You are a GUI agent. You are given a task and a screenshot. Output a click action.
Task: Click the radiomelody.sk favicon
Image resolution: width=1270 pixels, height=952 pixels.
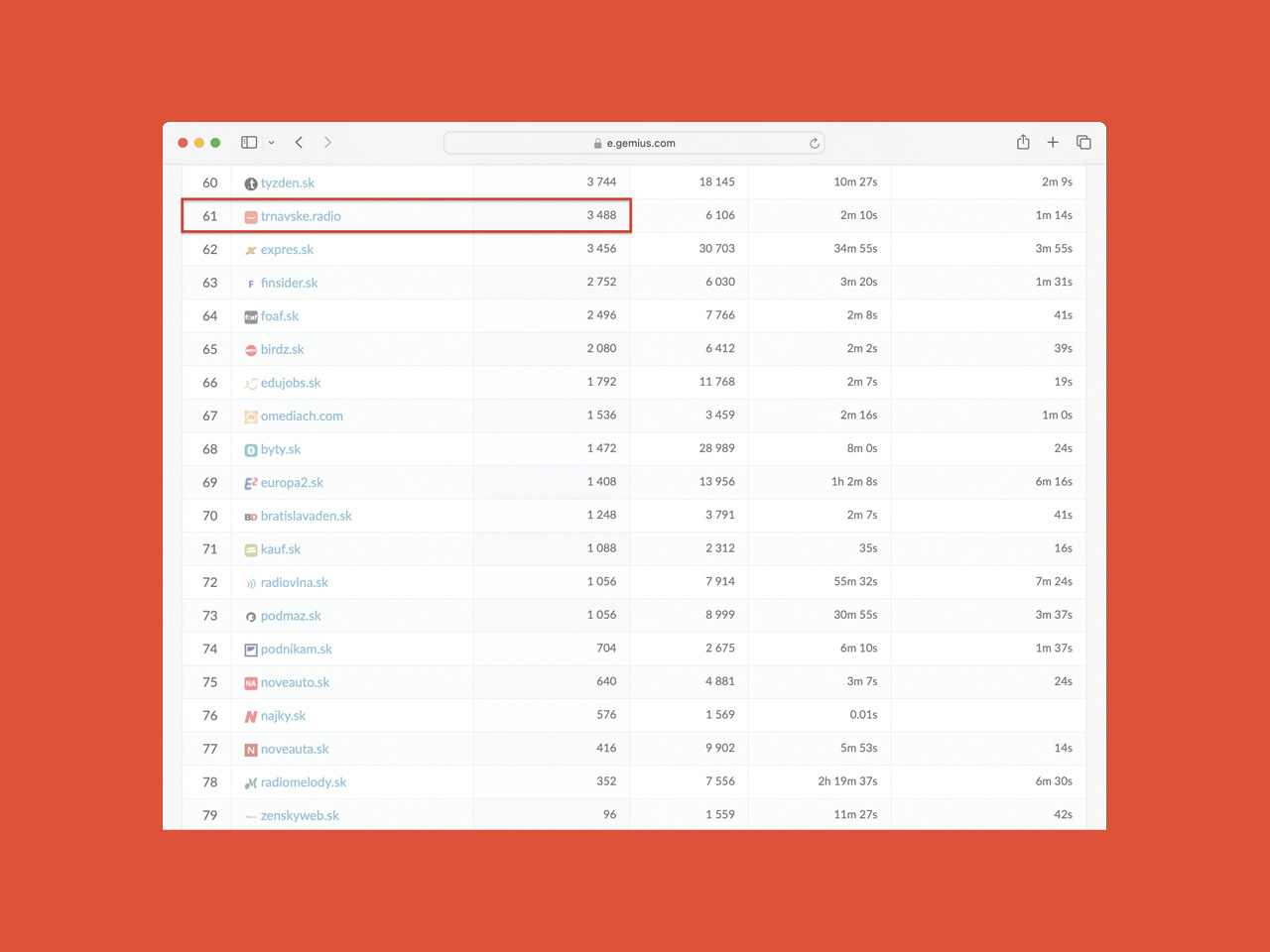click(251, 783)
